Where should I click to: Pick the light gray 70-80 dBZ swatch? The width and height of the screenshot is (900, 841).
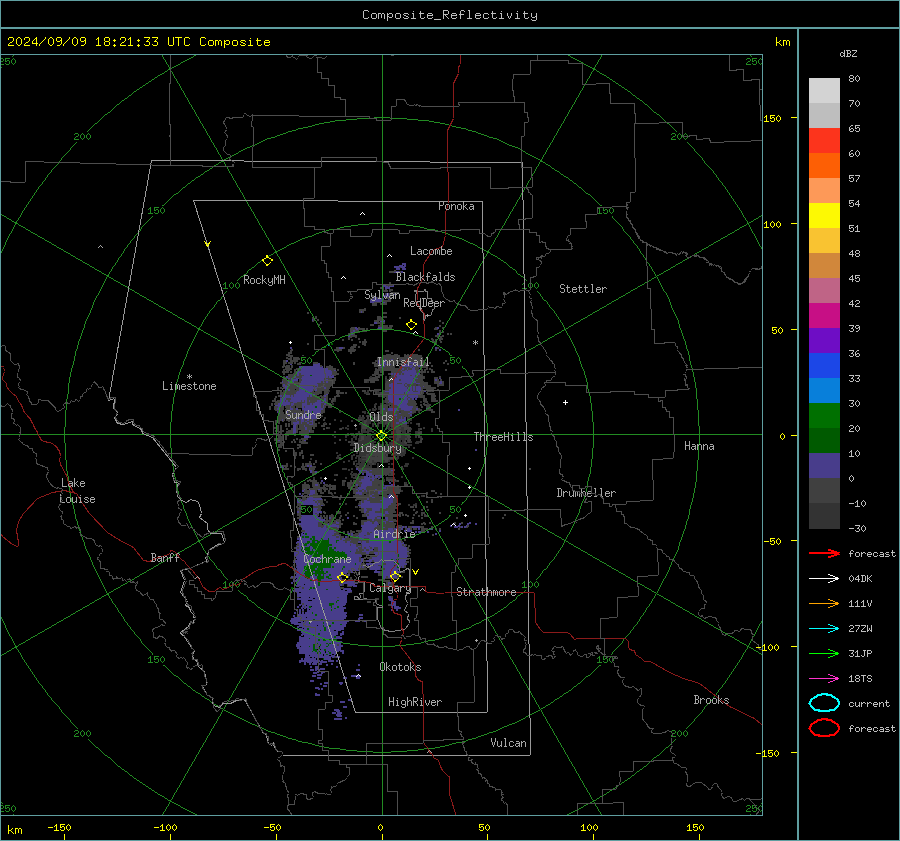pos(824,91)
